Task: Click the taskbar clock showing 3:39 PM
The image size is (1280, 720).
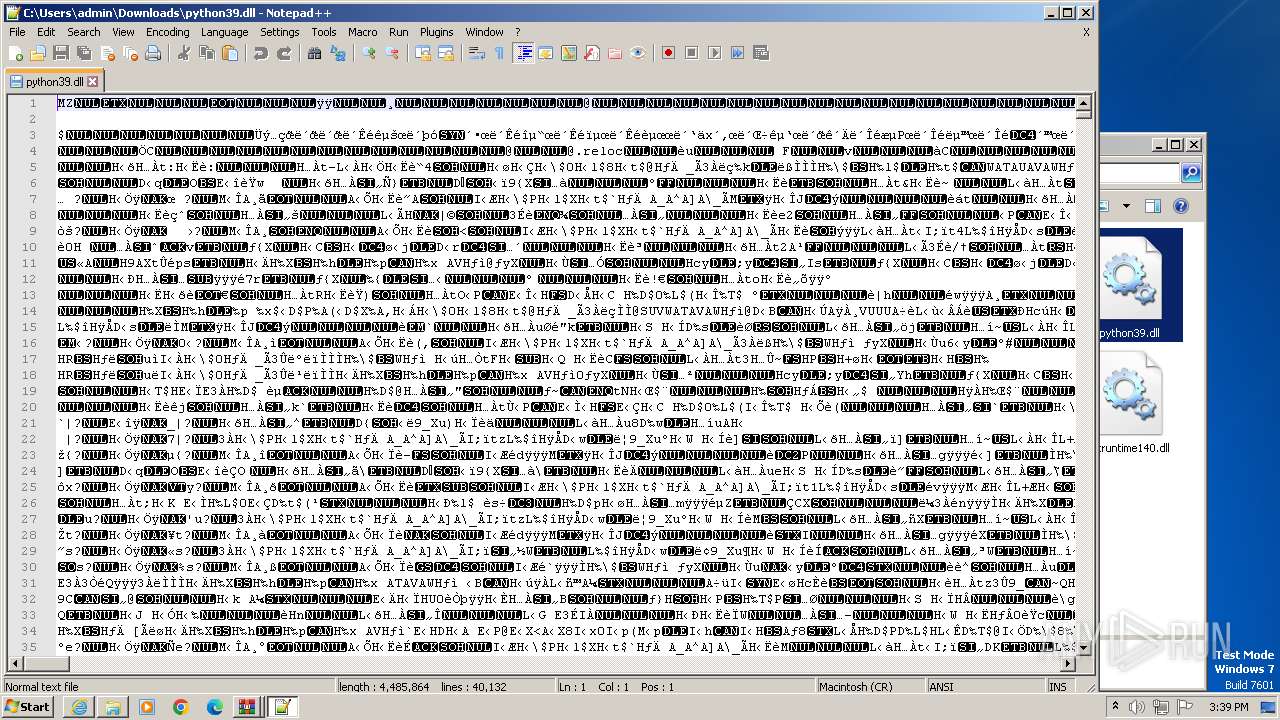Action: (1228, 707)
